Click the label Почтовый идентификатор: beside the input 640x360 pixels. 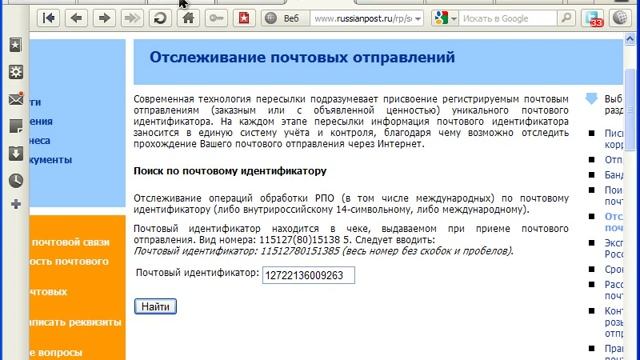[x=197, y=273]
